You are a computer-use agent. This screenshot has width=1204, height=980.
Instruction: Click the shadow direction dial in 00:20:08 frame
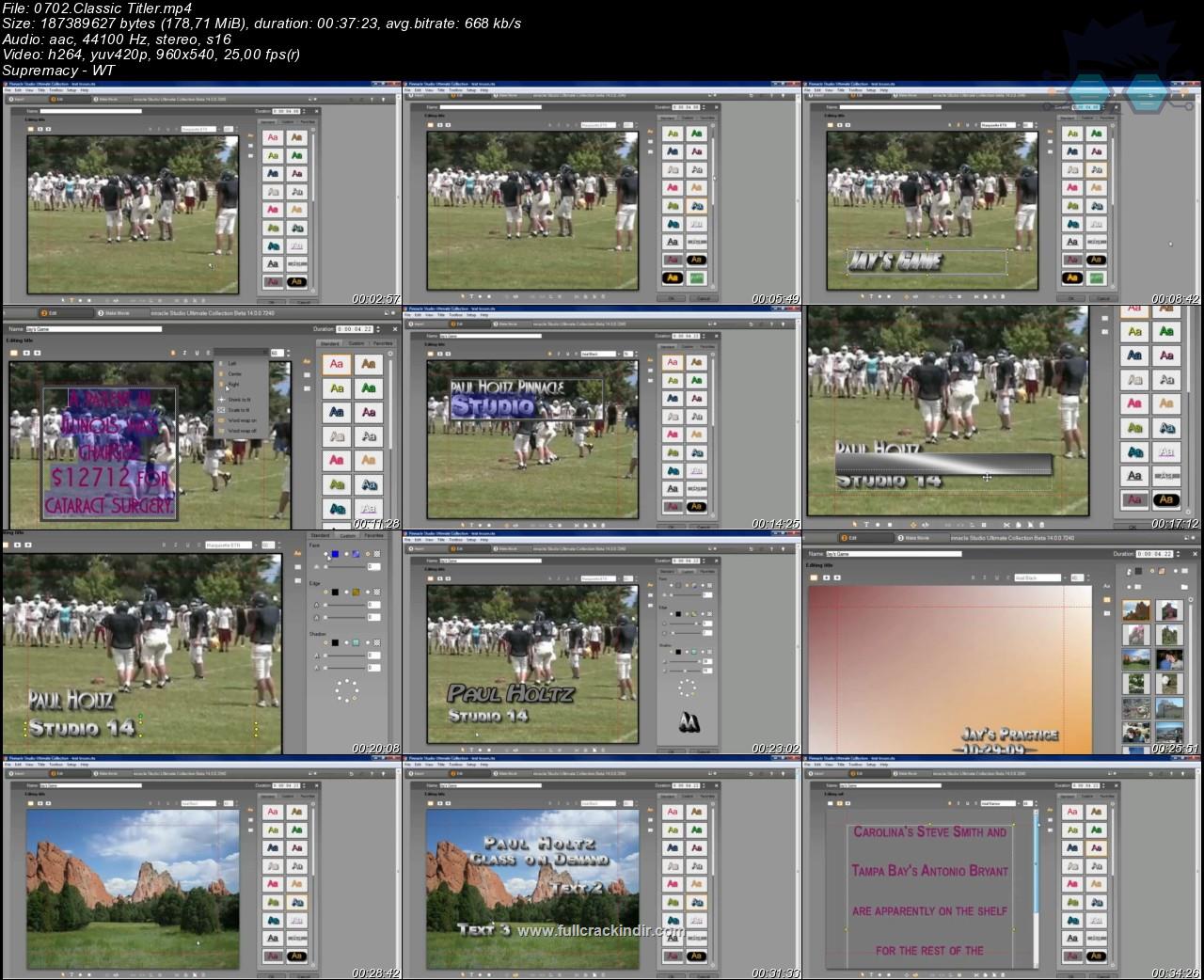tap(347, 690)
